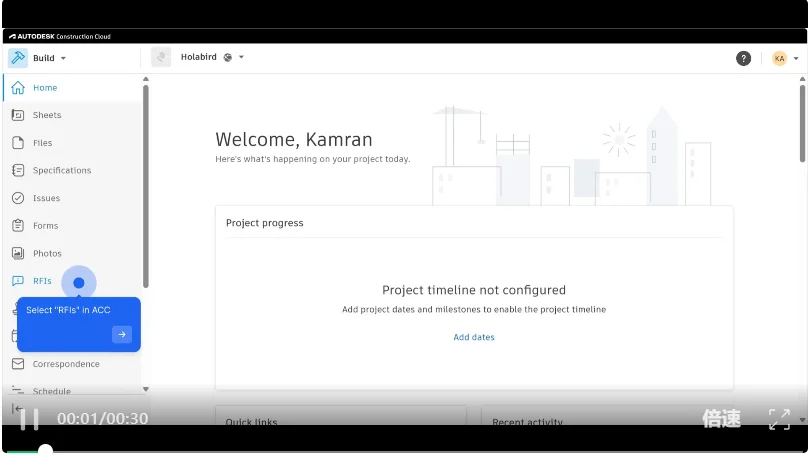Select the Photos icon in sidebar
Image resolution: width=810 pixels, height=455 pixels.
pyautogui.click(x=18, y=253)
